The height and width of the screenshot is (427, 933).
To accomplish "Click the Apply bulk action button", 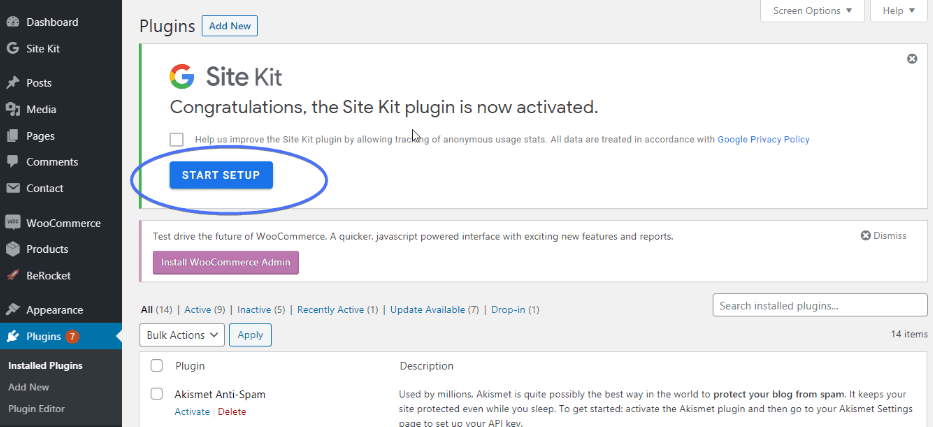I will click(250, 335).
